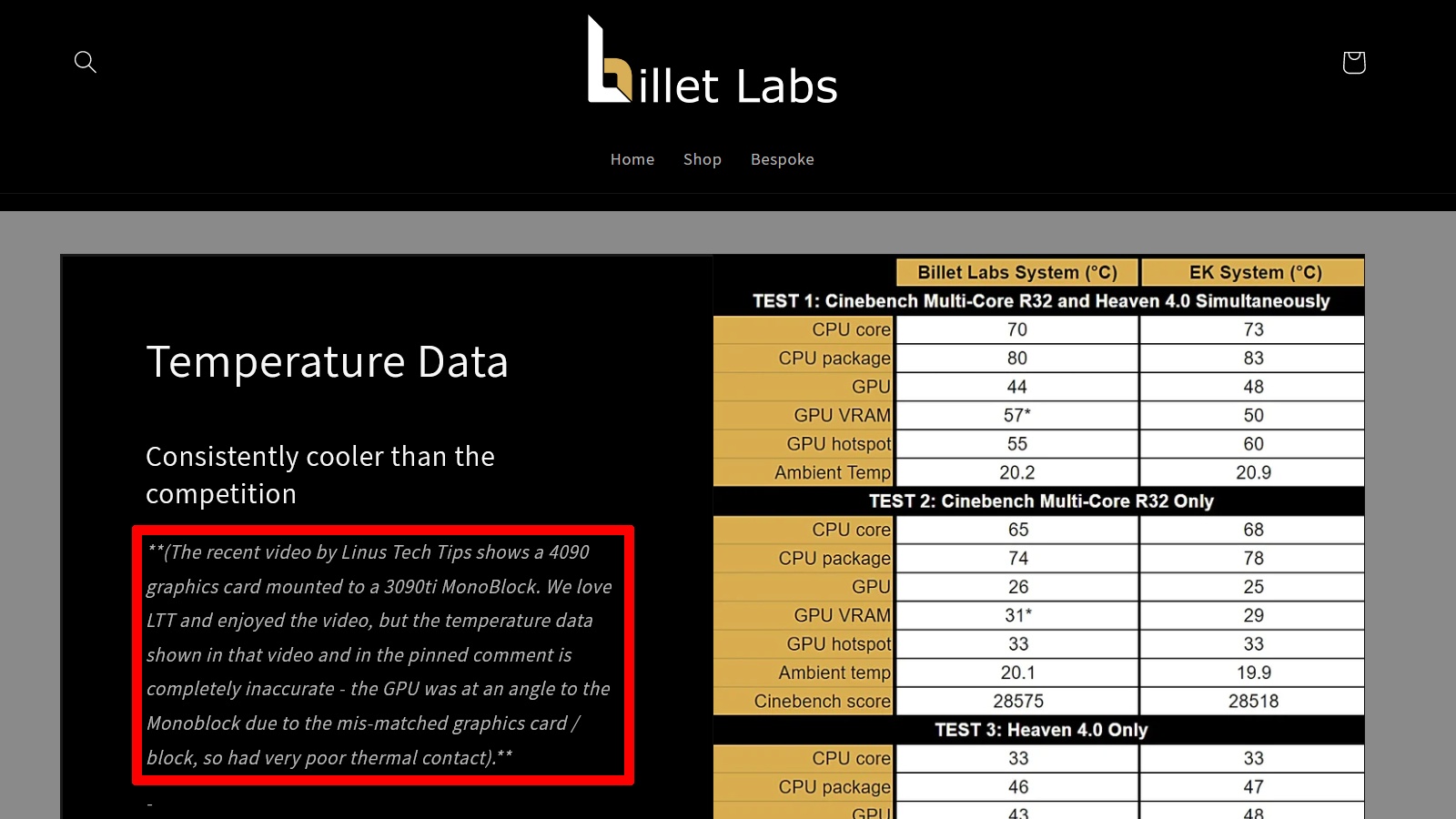Screen dimensions: 1456x819
Task: Click the 'EK System (°C)' column header
Action: [x=1255, y=272]
